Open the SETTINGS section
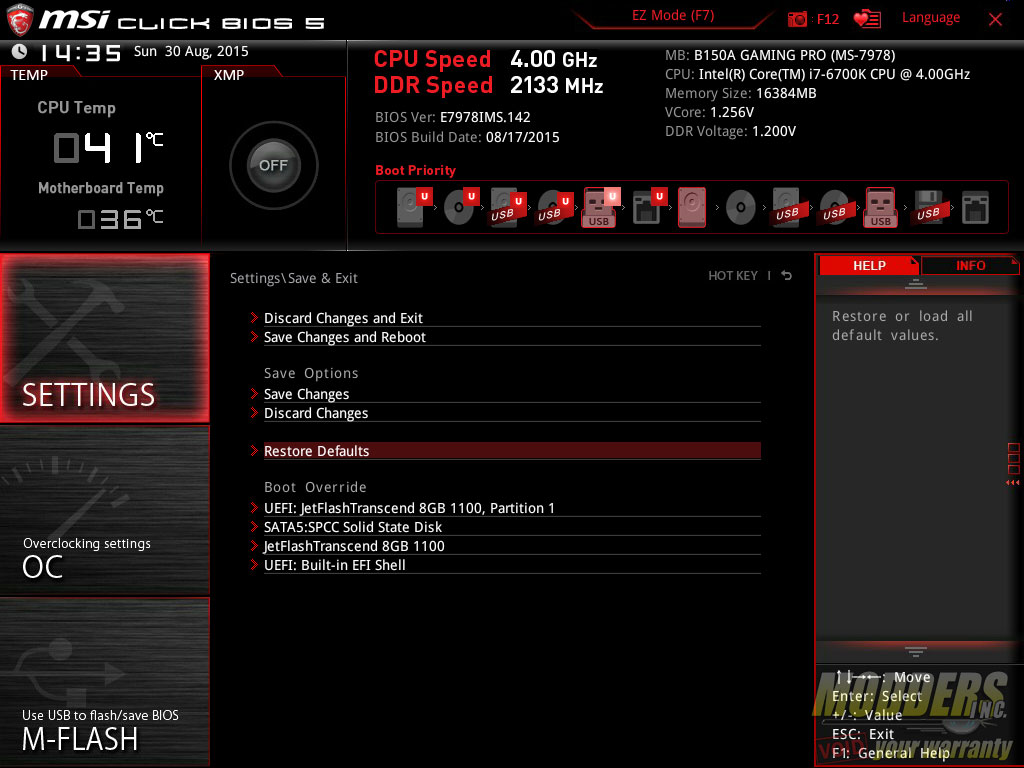Image resolution: width=1024 pixels, height=768 pixels. 104,338
